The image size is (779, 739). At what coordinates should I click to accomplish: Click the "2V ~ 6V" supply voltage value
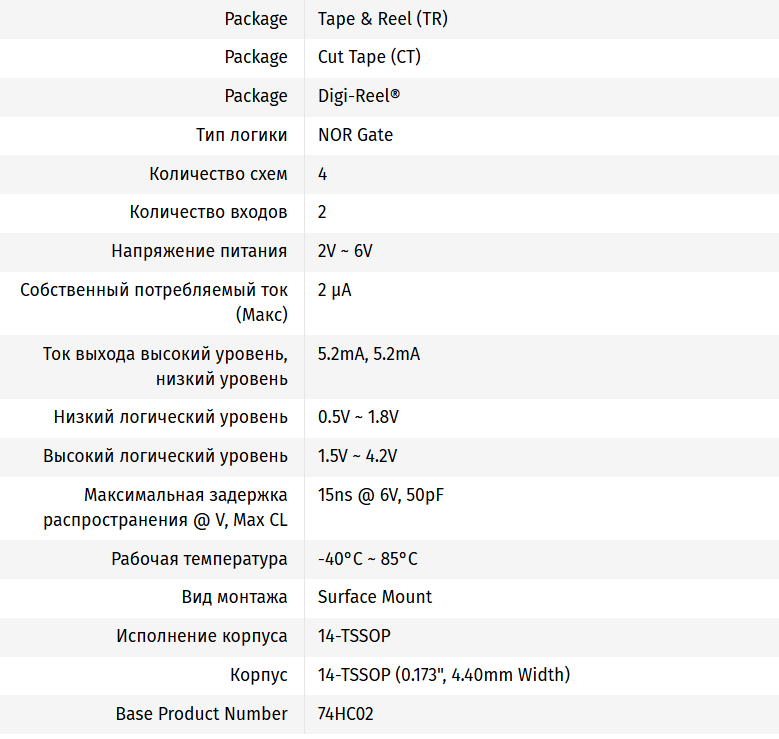345,251
